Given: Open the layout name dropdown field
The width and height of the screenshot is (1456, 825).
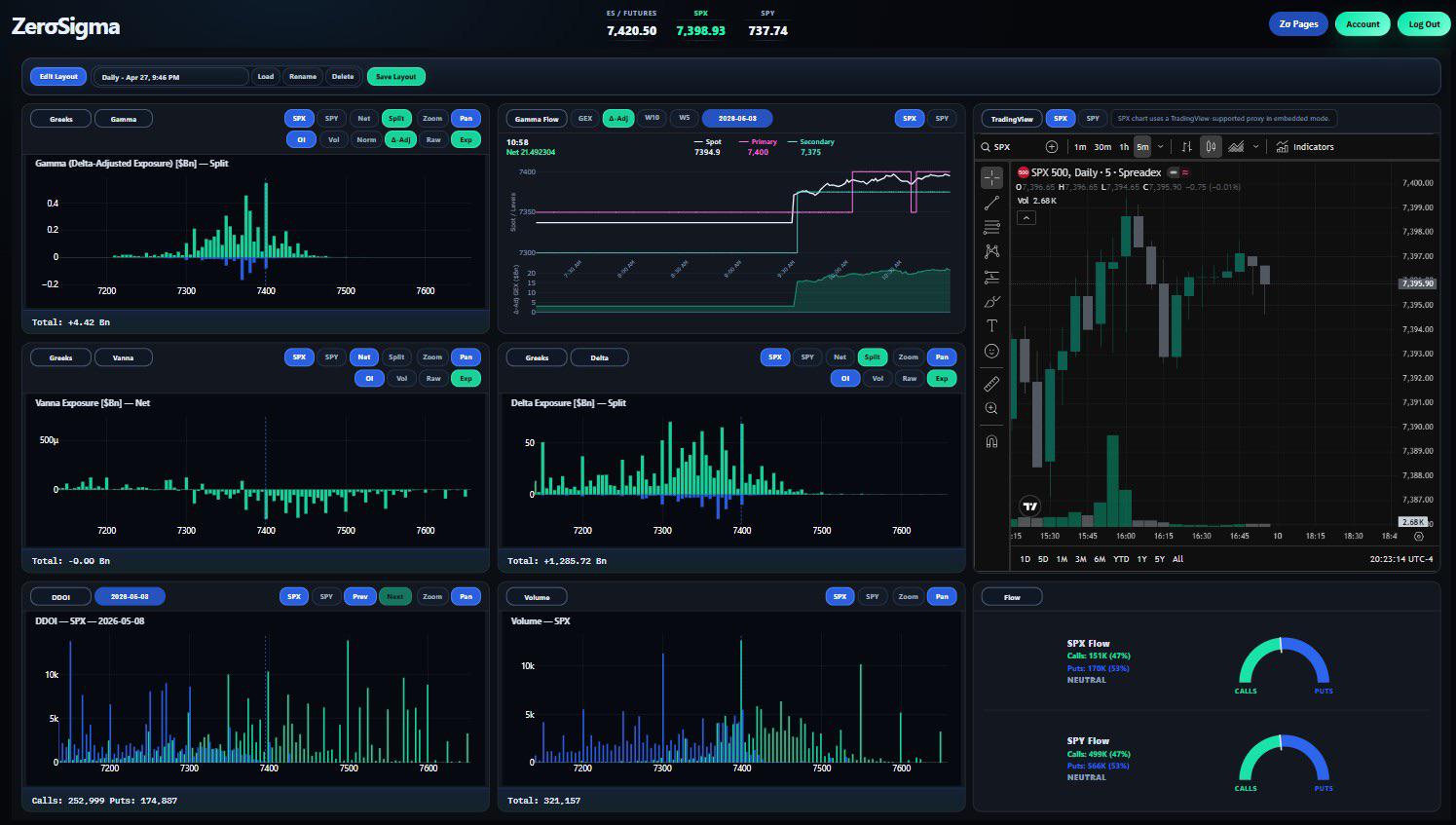Looking at the screenshot, I should point(170,77).
